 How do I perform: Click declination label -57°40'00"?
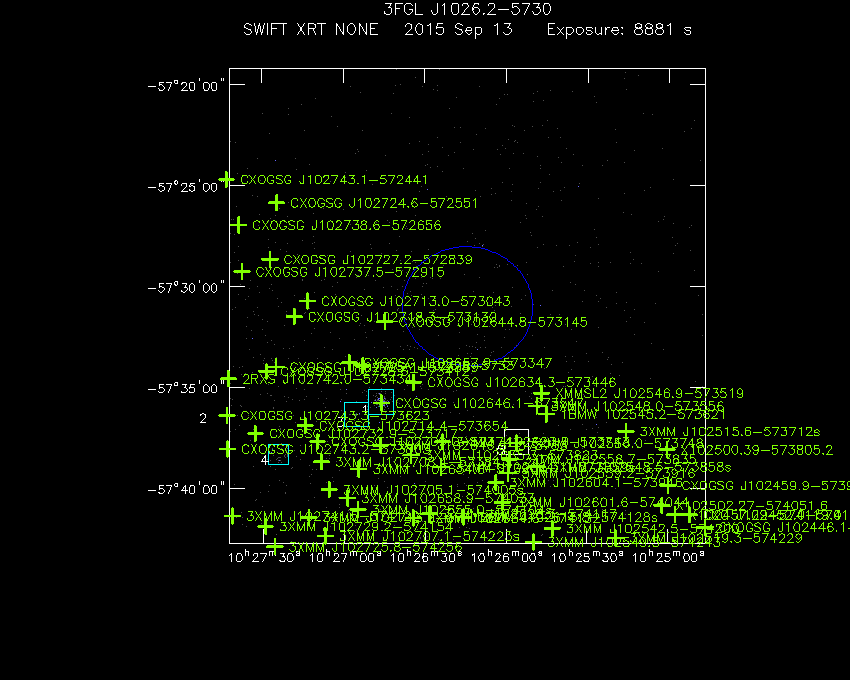click(x=186, y=489)
